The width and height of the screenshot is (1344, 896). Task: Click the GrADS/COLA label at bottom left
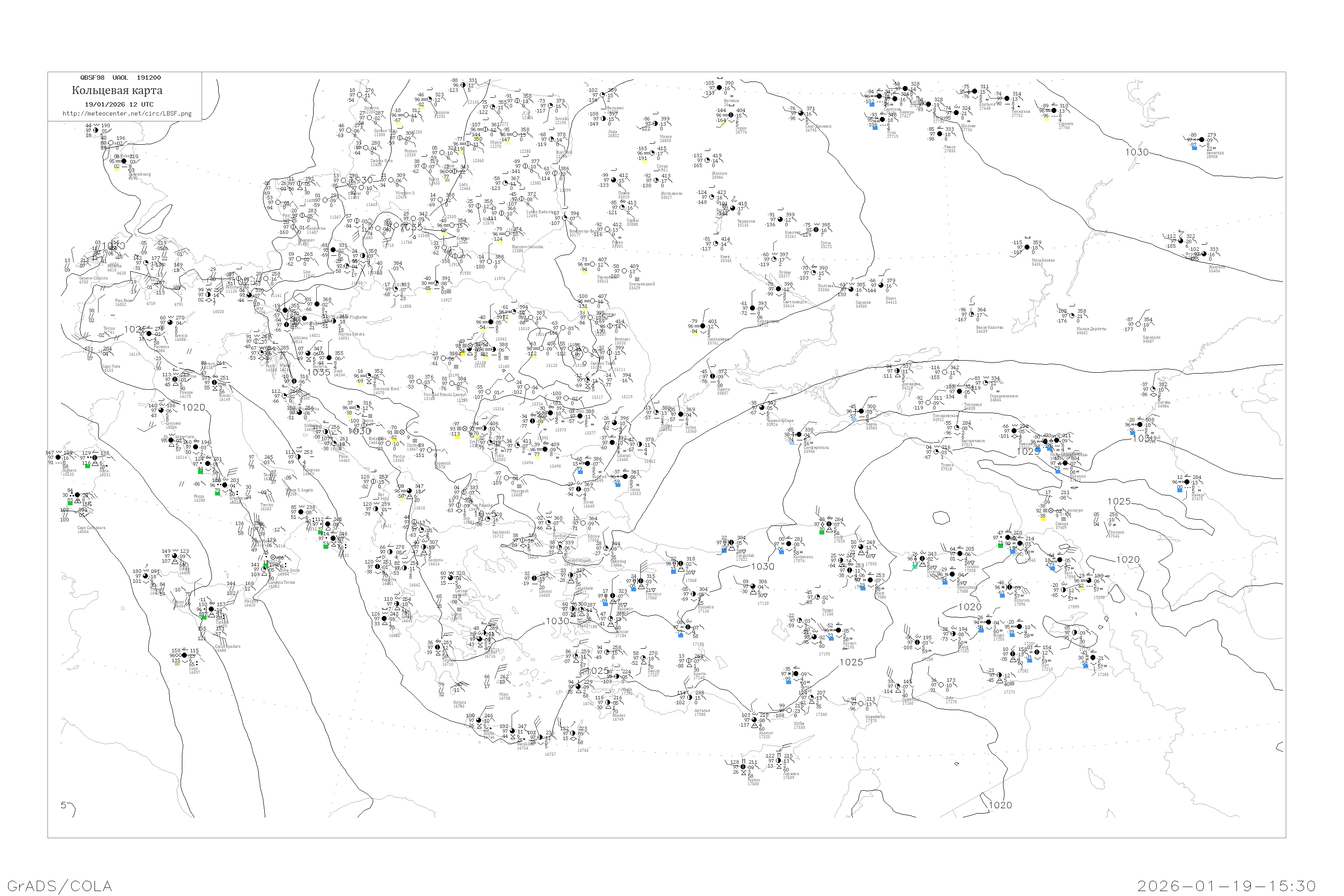pyautogui.click(x=60, y=886)
